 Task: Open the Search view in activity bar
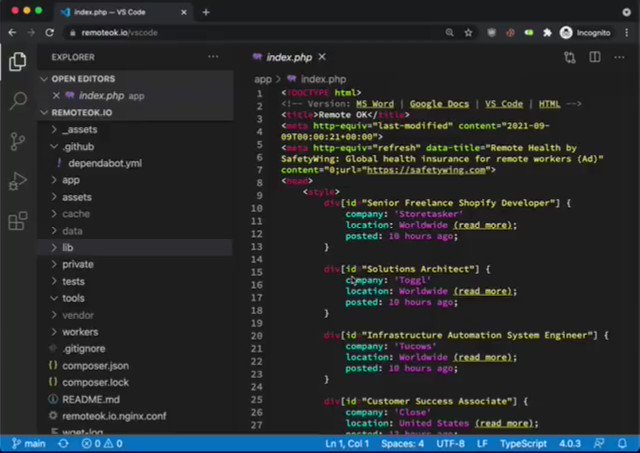18,100
